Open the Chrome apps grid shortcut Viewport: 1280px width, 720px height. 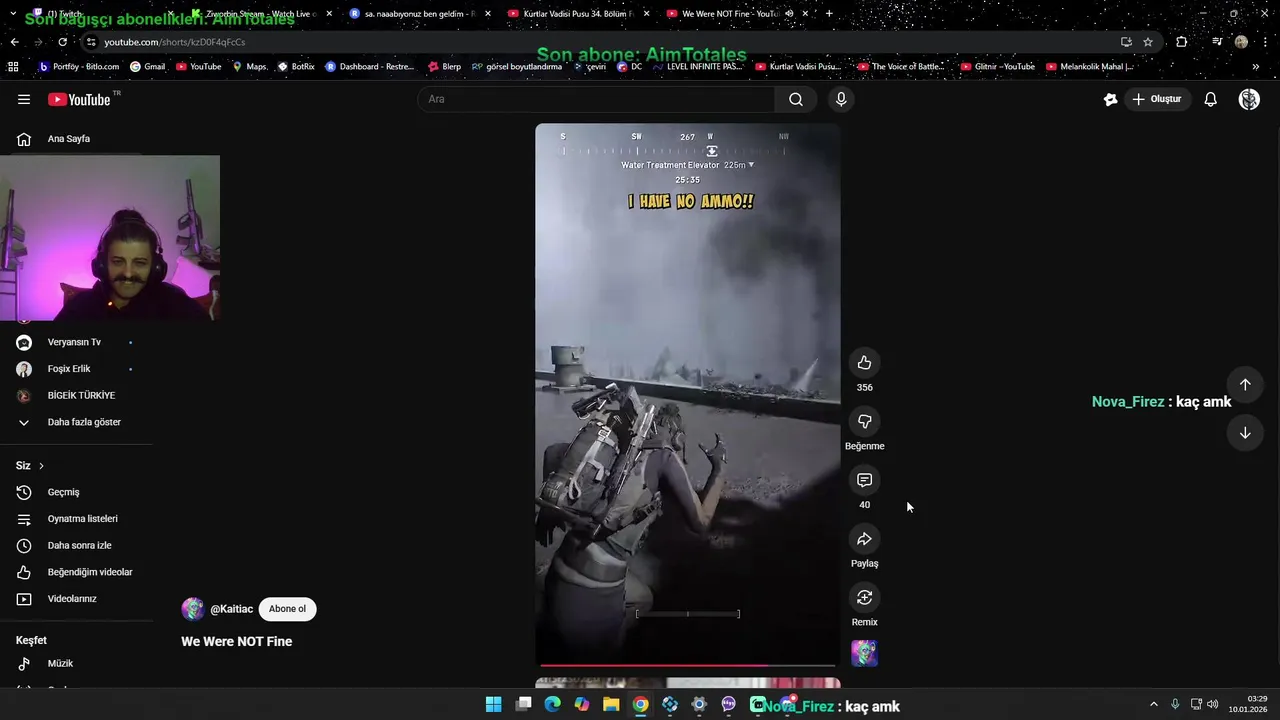pyautogui.click(x=13, y=67)
